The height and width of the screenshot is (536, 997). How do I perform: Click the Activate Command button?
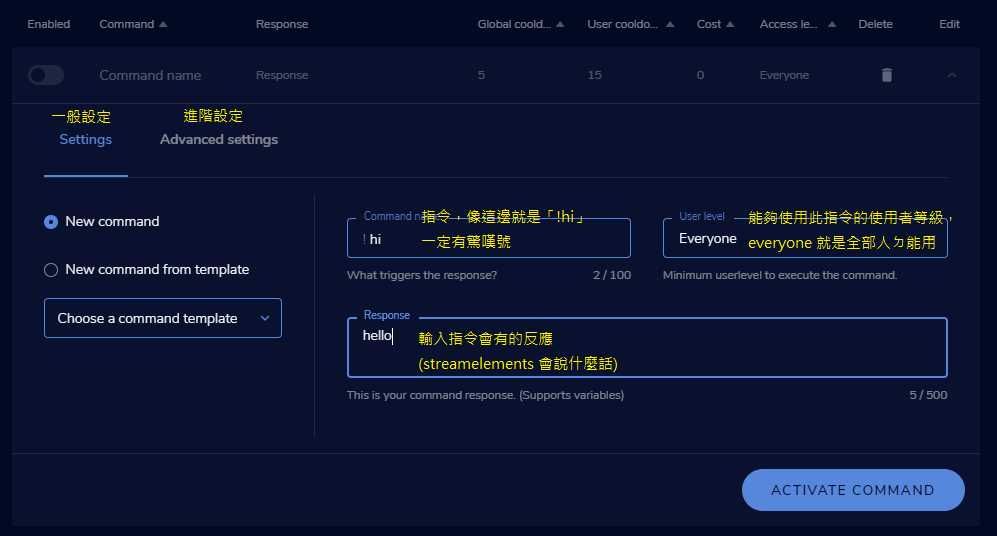[852, 490]
